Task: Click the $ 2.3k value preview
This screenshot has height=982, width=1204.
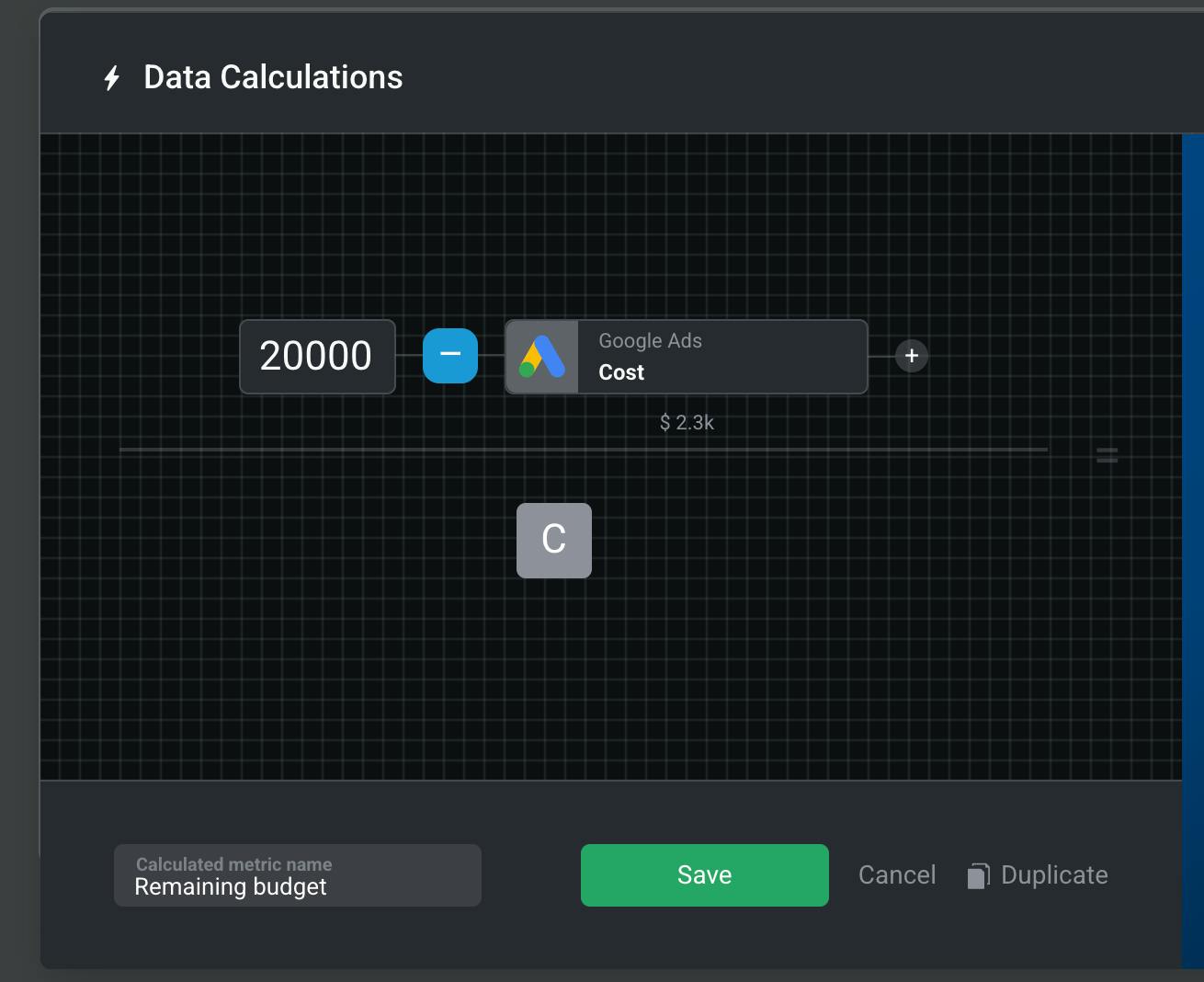Action: pos(687,422)
